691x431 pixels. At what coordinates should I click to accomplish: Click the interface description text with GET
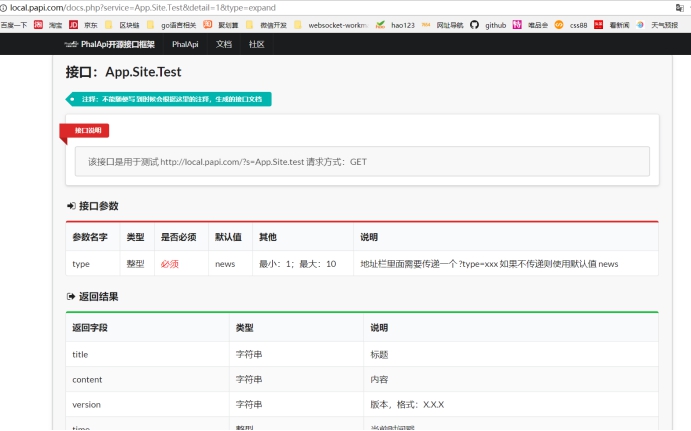[227, 162]
